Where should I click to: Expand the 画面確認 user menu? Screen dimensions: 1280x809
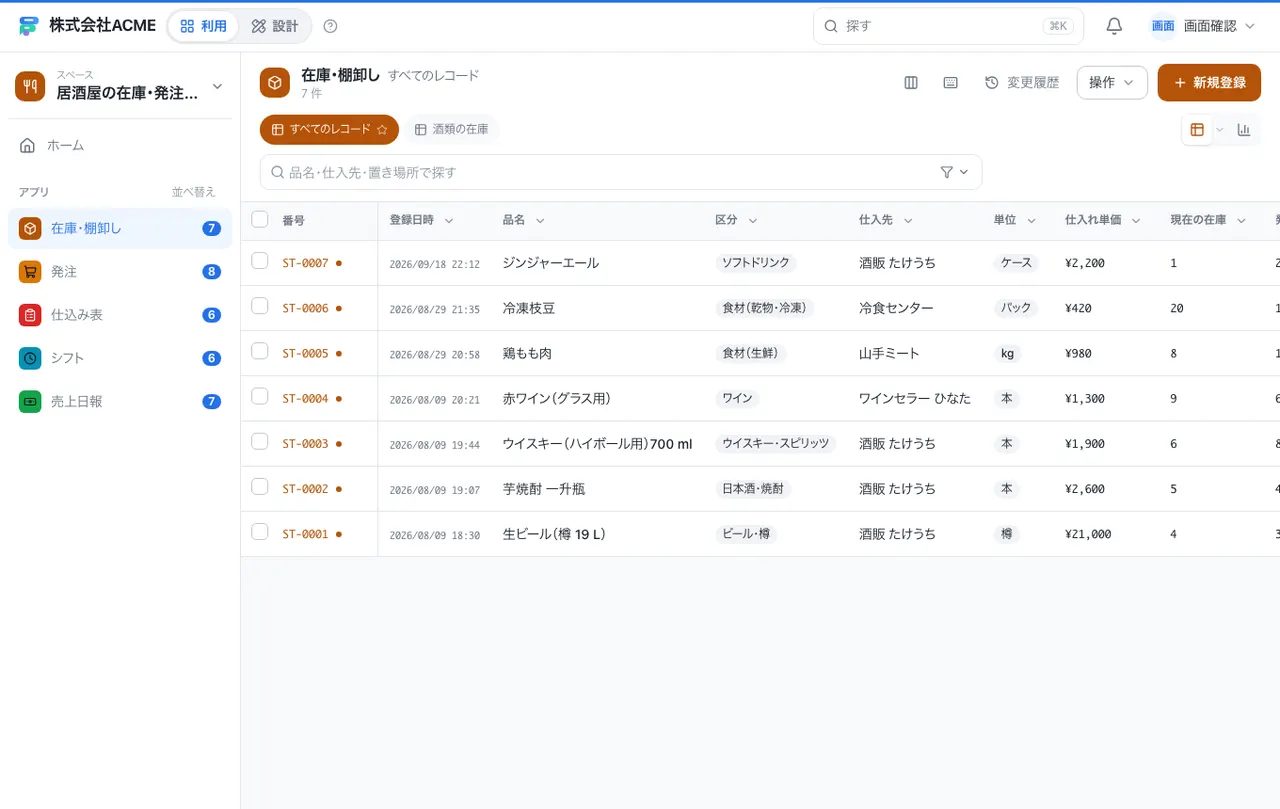1204,26
